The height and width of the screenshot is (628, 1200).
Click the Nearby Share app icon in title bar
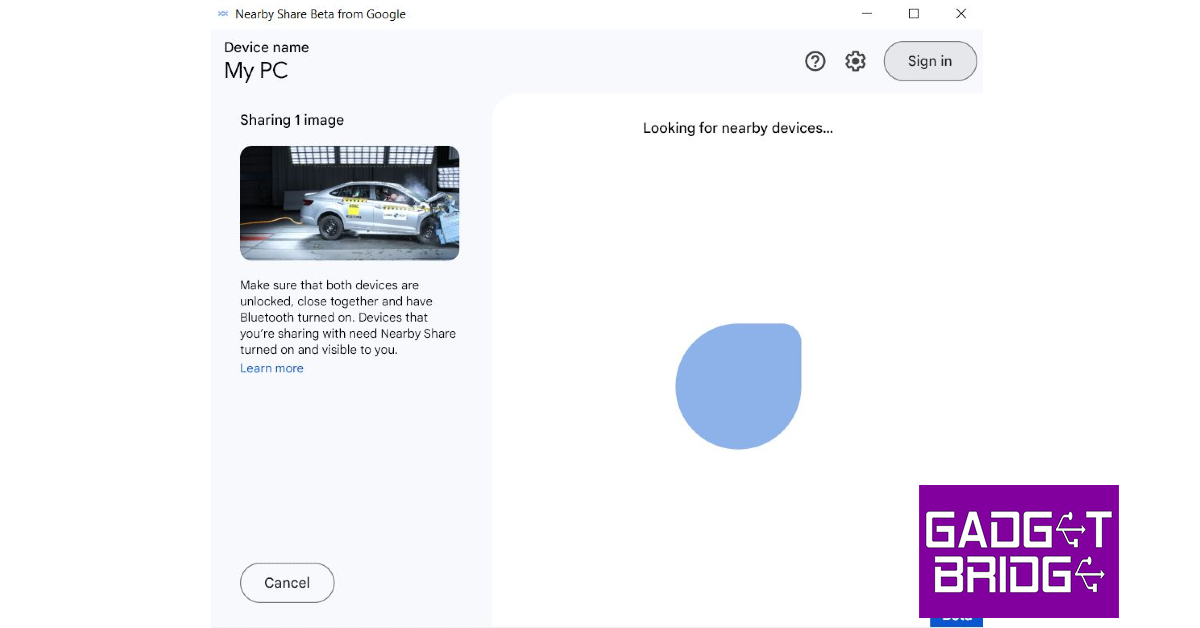[x=223, y=14]
